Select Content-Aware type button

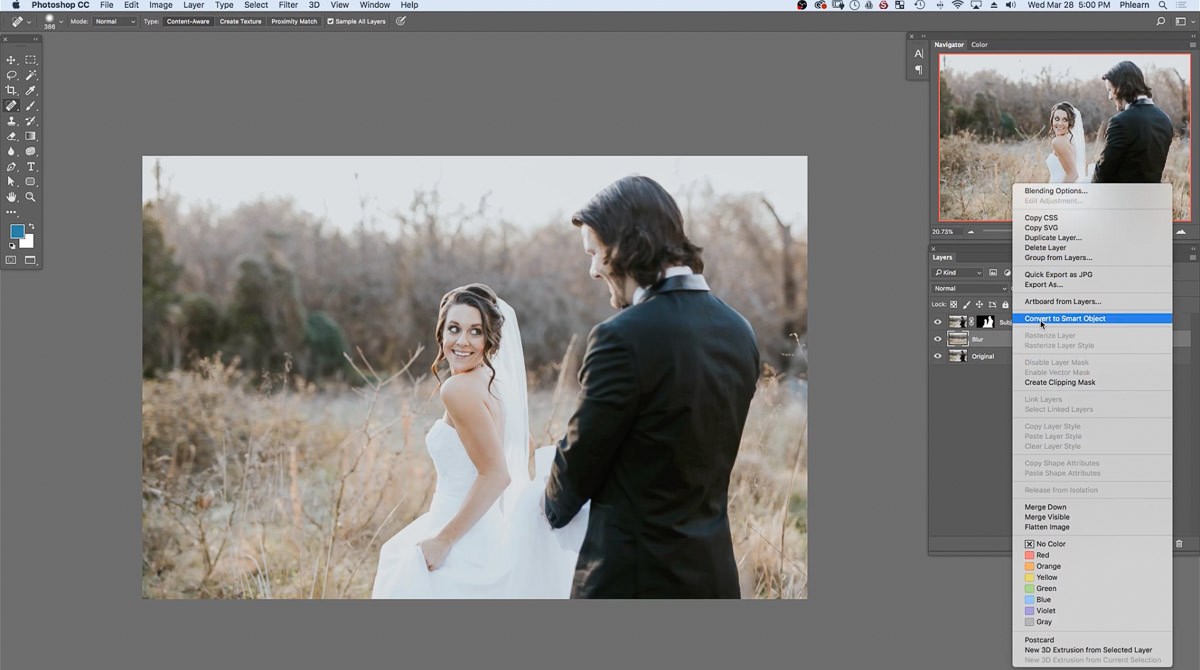[x=188, y=21]
